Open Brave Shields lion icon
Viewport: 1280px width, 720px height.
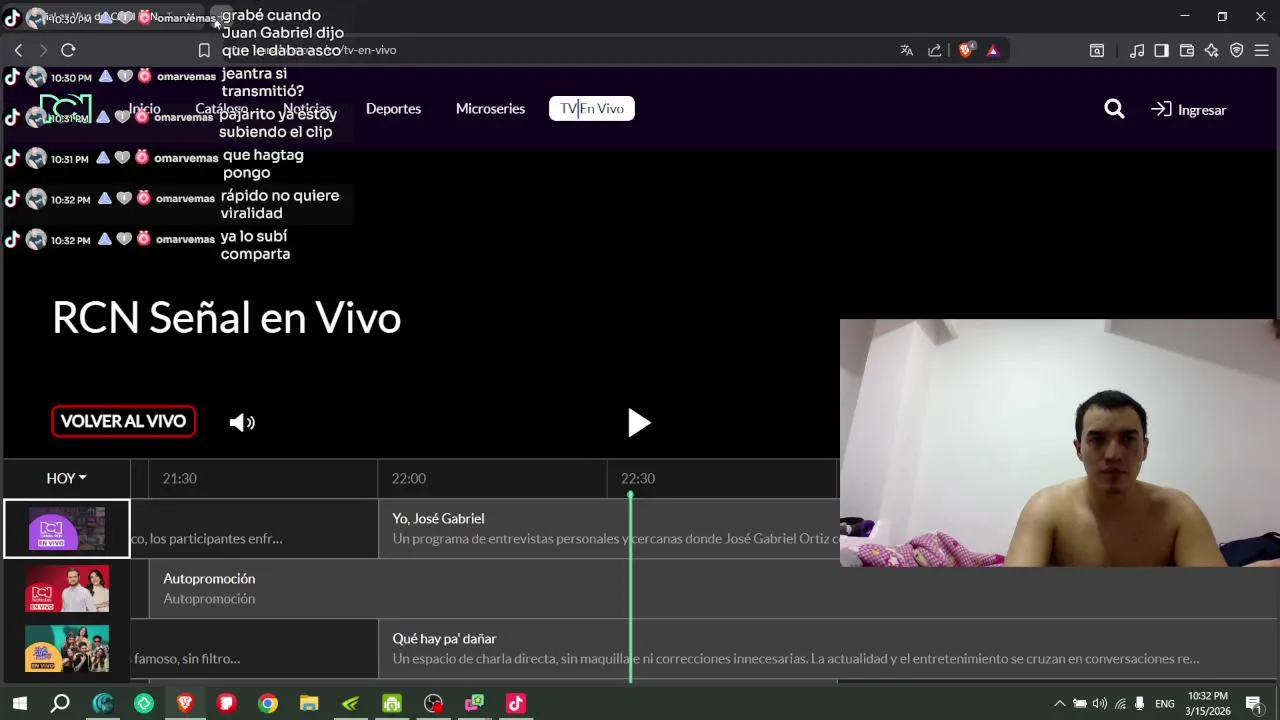click(966, 50)
